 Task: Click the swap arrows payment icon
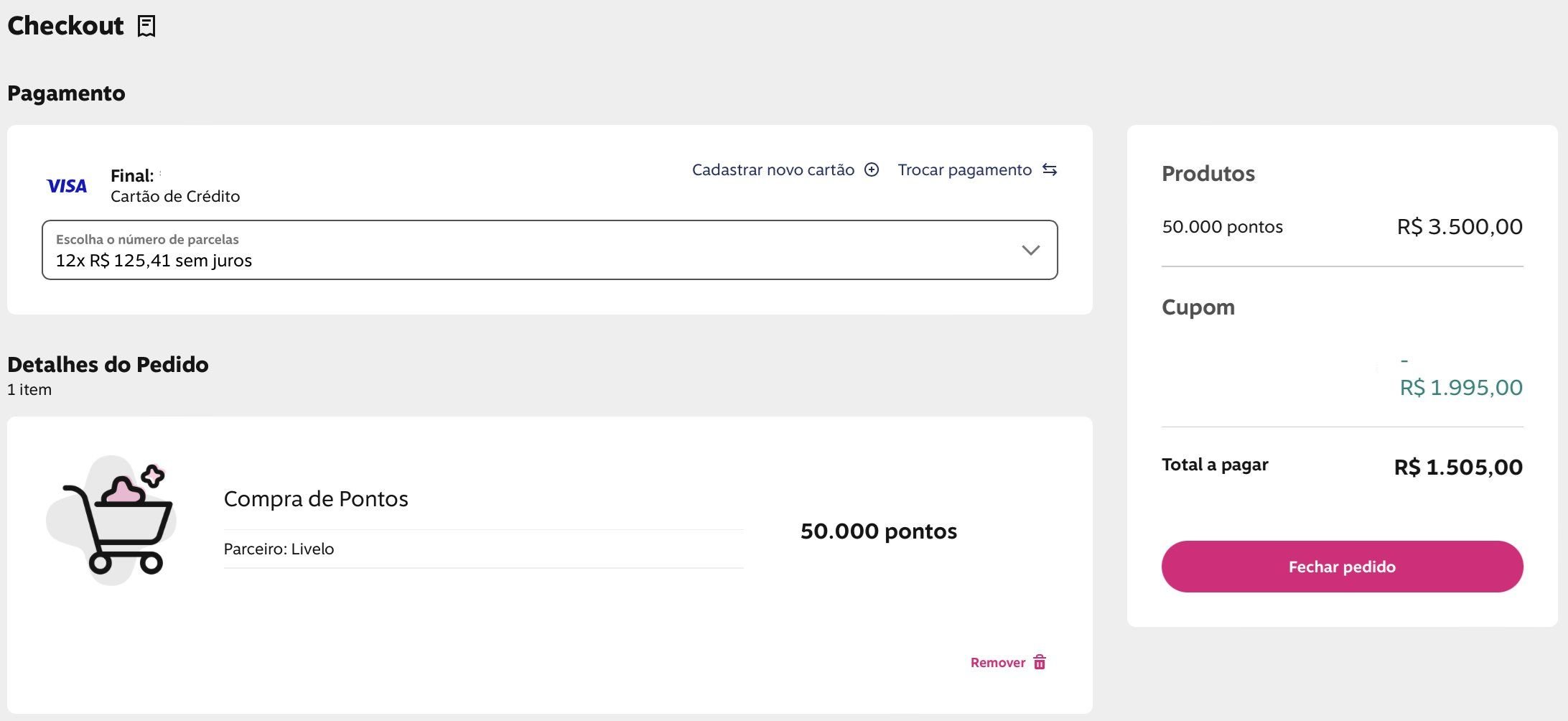pyautogui.click(x=1050, y=169)
